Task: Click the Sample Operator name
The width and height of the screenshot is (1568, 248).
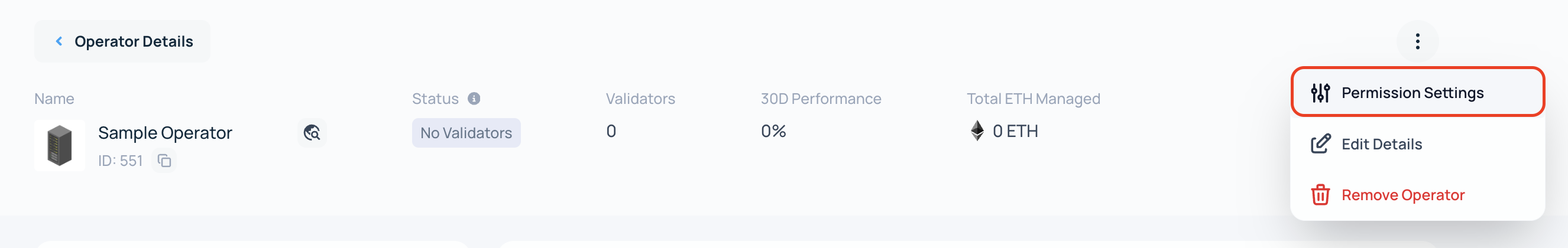Action: coord(165,132)
